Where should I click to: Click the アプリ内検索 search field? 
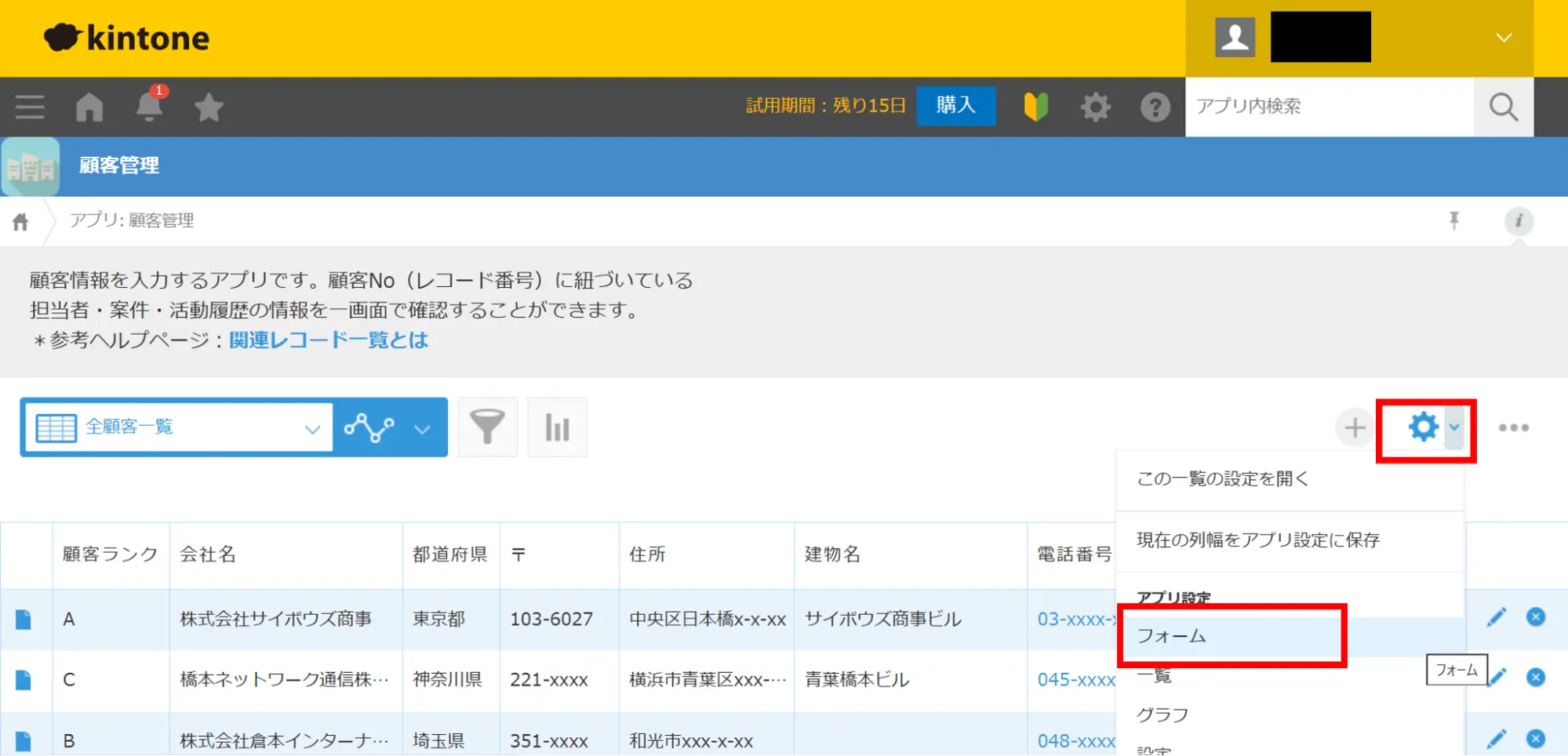(1329, 107)
